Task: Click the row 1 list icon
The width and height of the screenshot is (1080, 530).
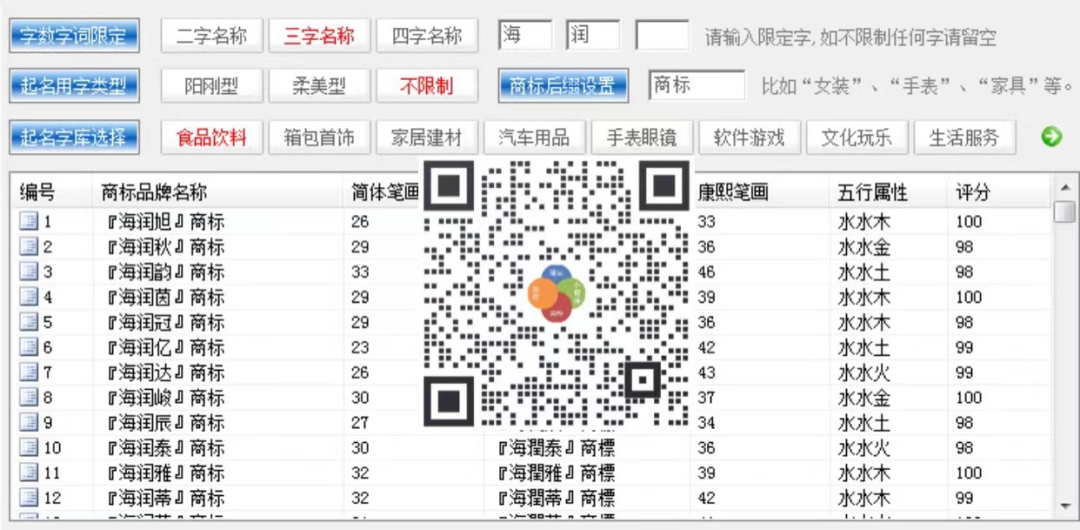Action: tap(28, 222)
